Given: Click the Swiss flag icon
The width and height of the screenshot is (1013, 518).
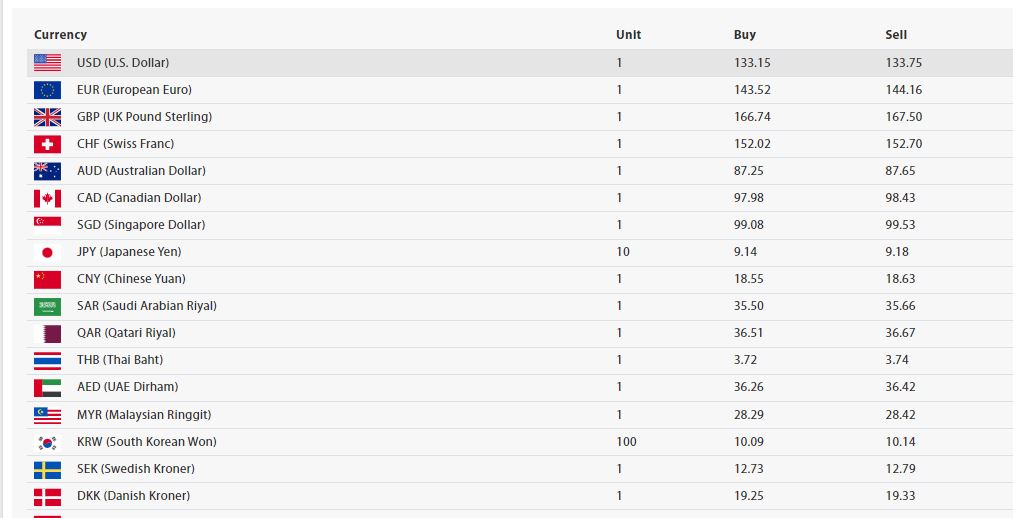Looking at the screenshot, I should coord(47,144).
